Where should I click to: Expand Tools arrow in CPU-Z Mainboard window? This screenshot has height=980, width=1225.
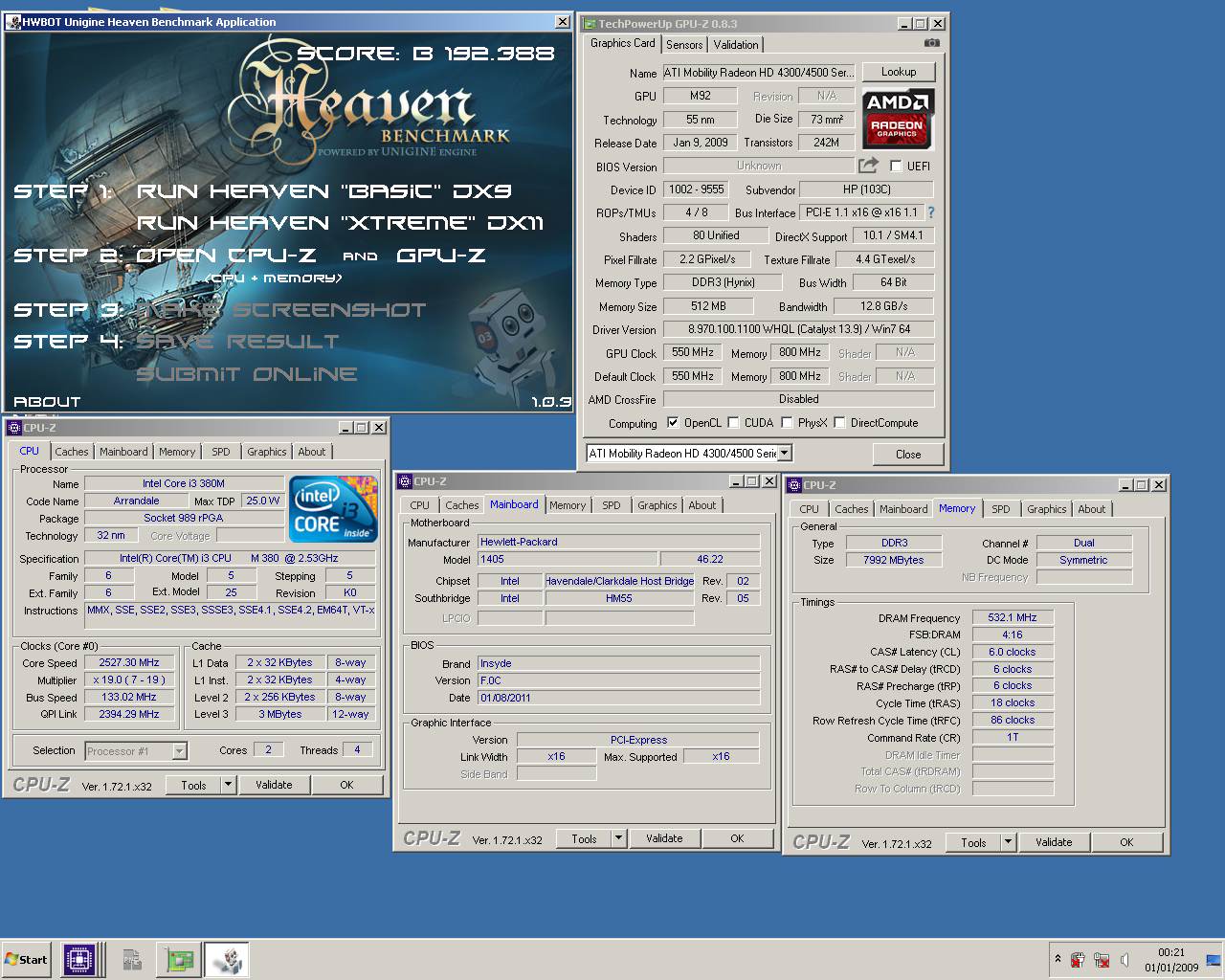(618, 838)
